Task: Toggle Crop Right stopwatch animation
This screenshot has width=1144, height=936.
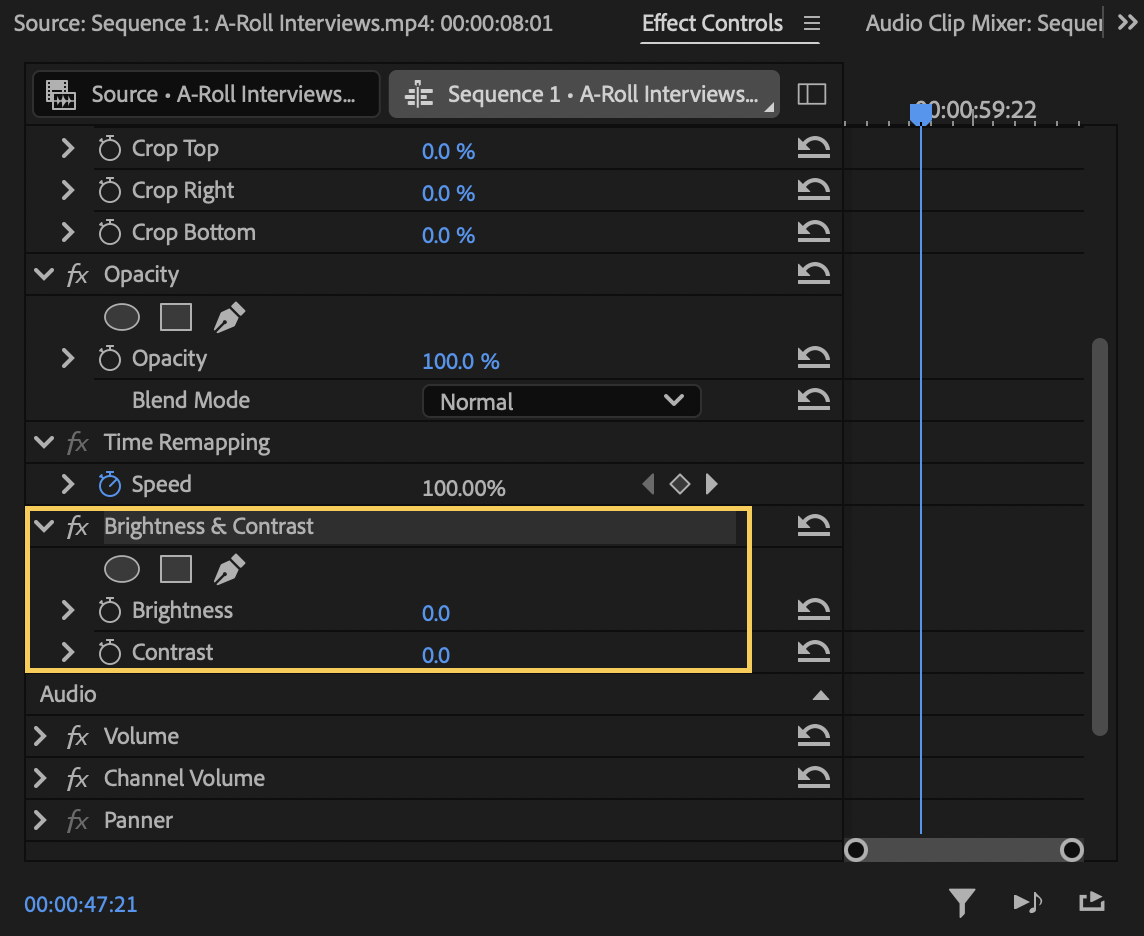Action: 109,190
